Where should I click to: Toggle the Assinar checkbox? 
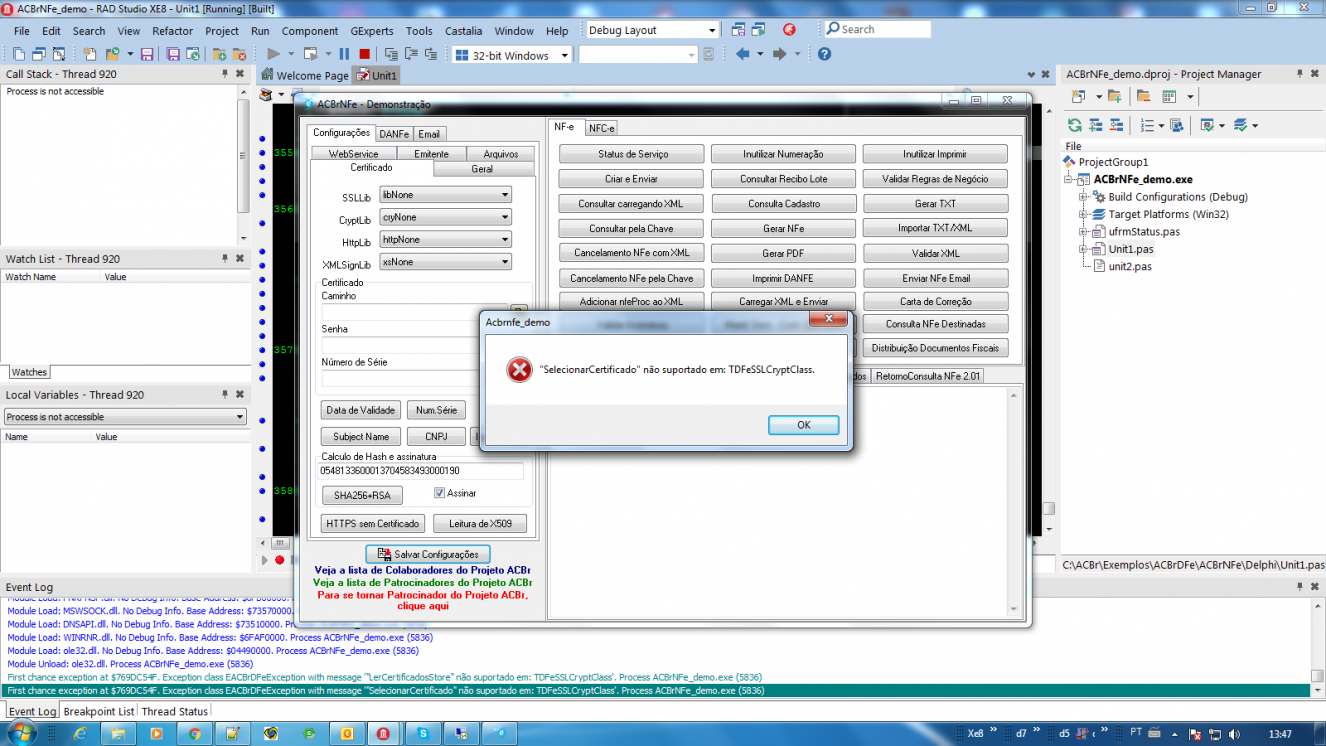tap(439, 493)
